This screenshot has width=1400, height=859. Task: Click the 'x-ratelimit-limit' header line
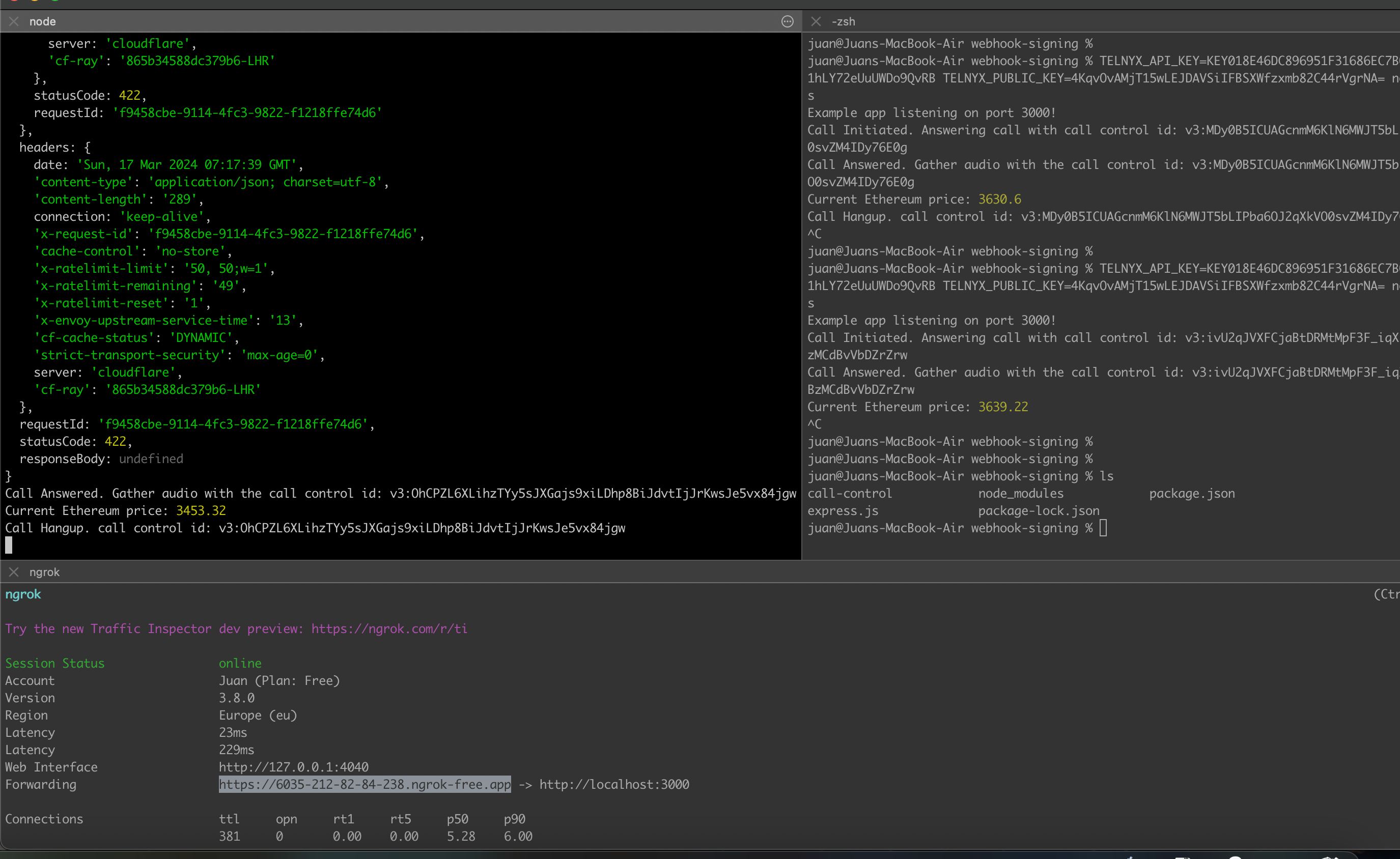click(155, 268)
